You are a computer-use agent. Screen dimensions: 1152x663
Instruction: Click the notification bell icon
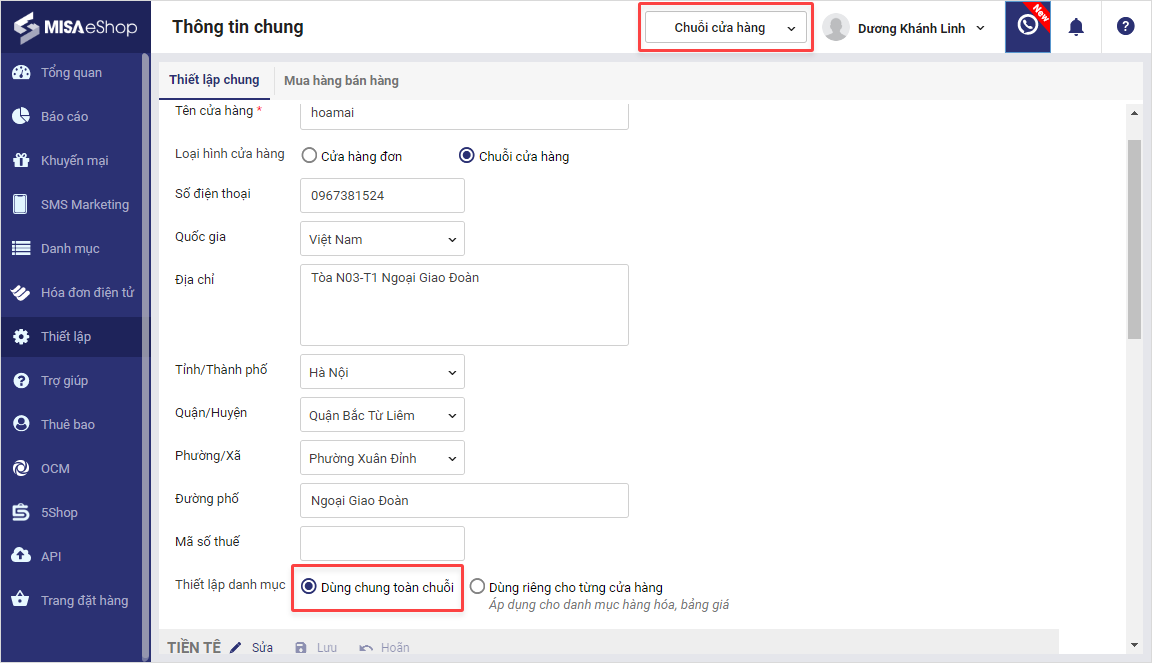(x=1076, y=27)
